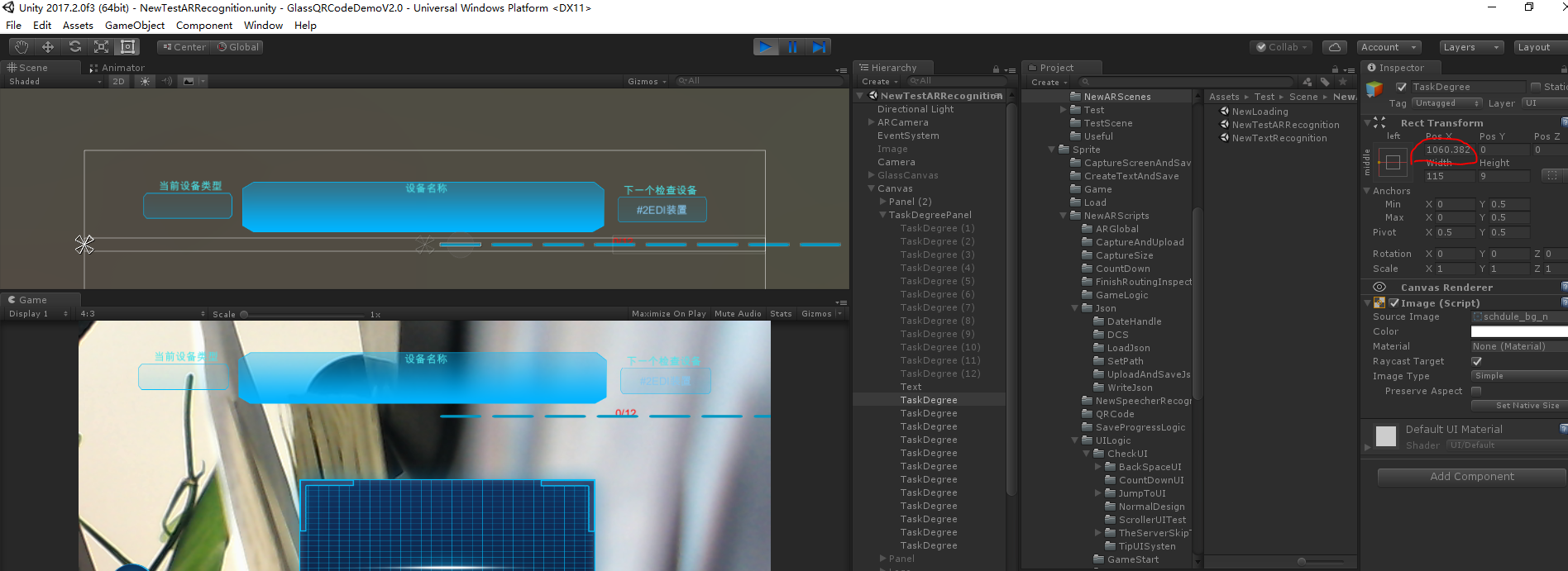
Task: Select the Hand tool in toolbar
Action: (22, 47)
